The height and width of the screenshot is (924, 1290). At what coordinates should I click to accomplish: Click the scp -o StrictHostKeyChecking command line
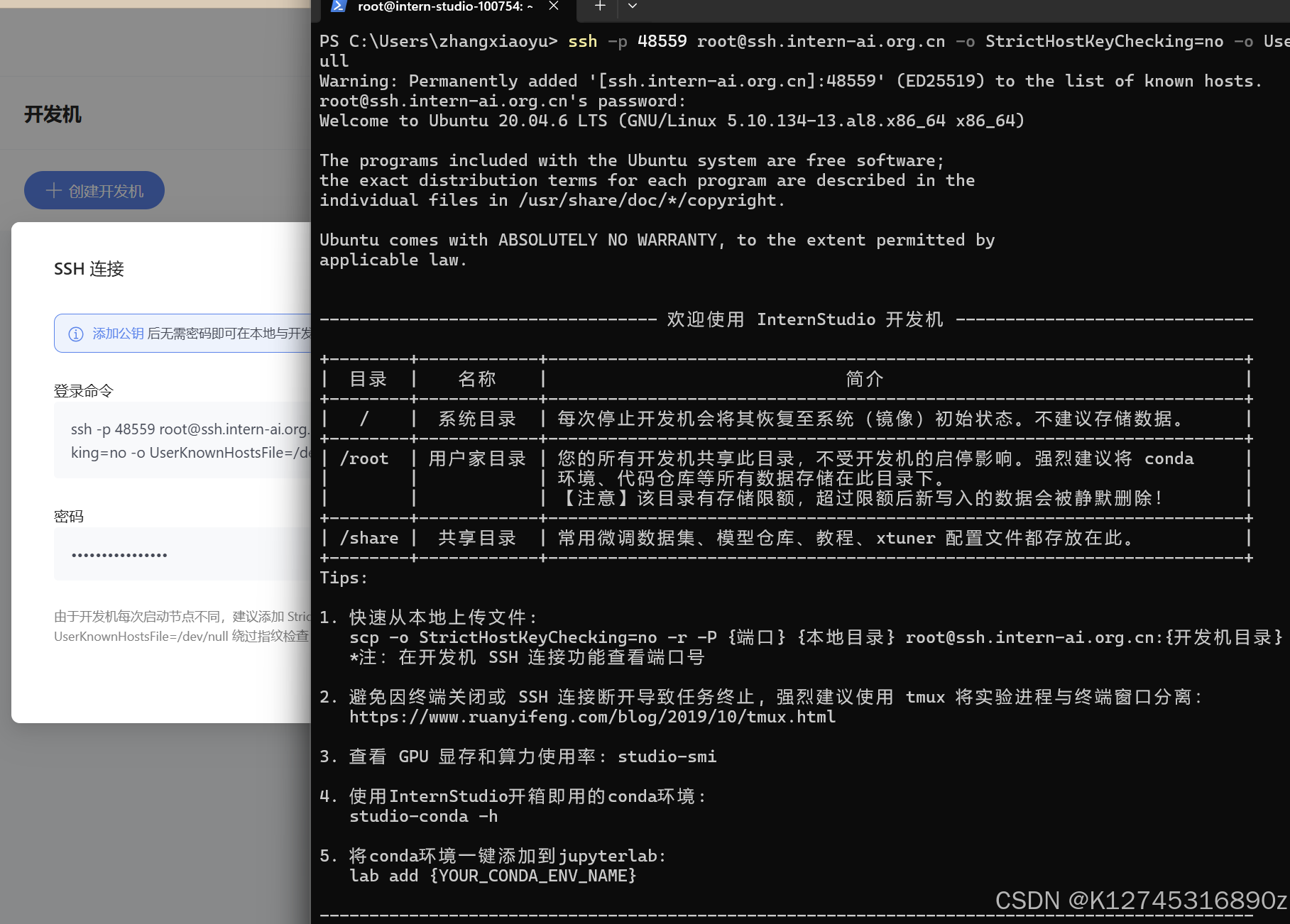coord(816,637)
